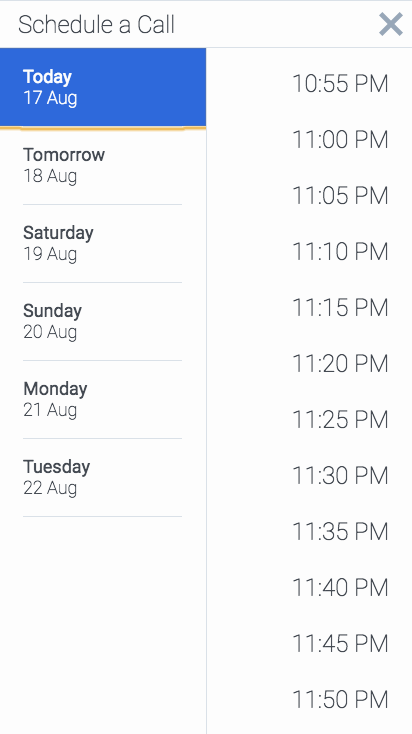The width and height of the screenshot is (412, 734).
Task: Select 11:30 PM time slot
Action: [x=340, y=476]
